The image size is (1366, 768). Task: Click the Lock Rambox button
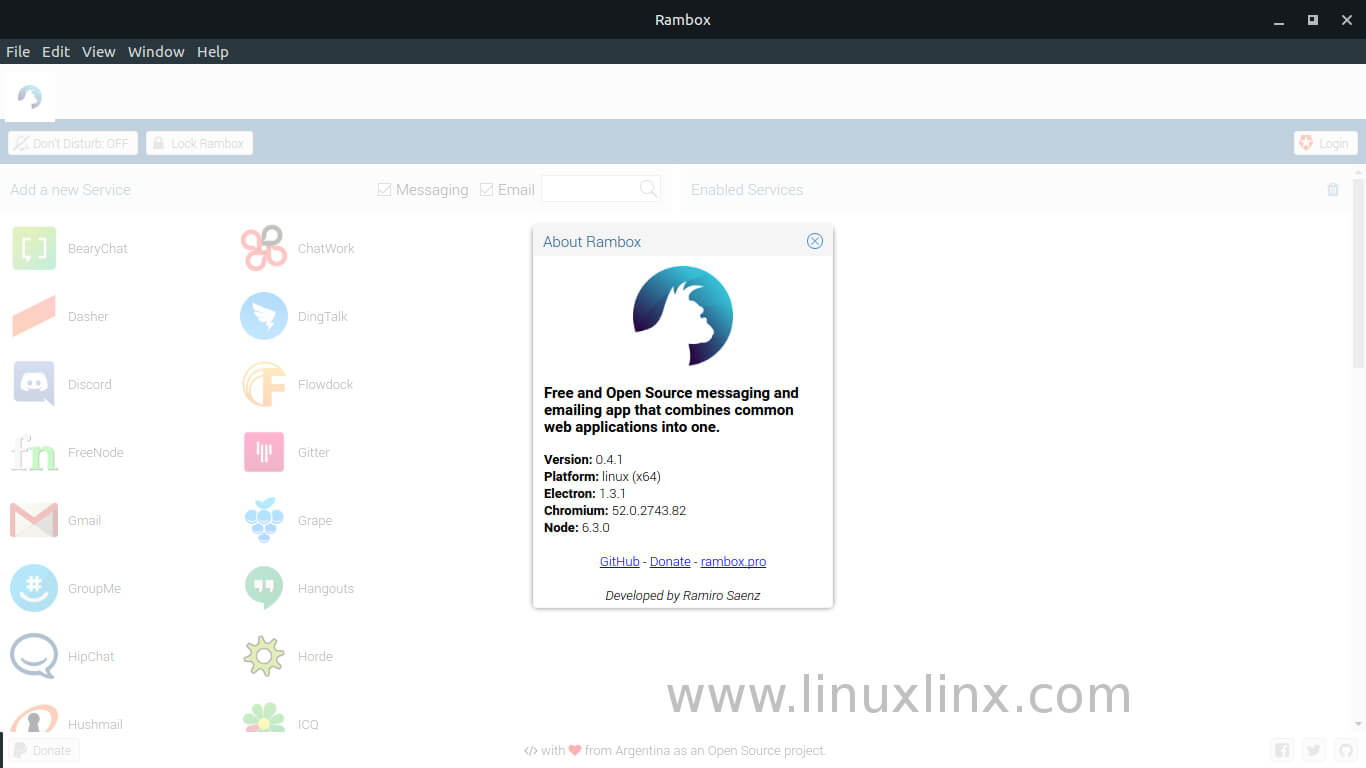(x=199, y=143)
